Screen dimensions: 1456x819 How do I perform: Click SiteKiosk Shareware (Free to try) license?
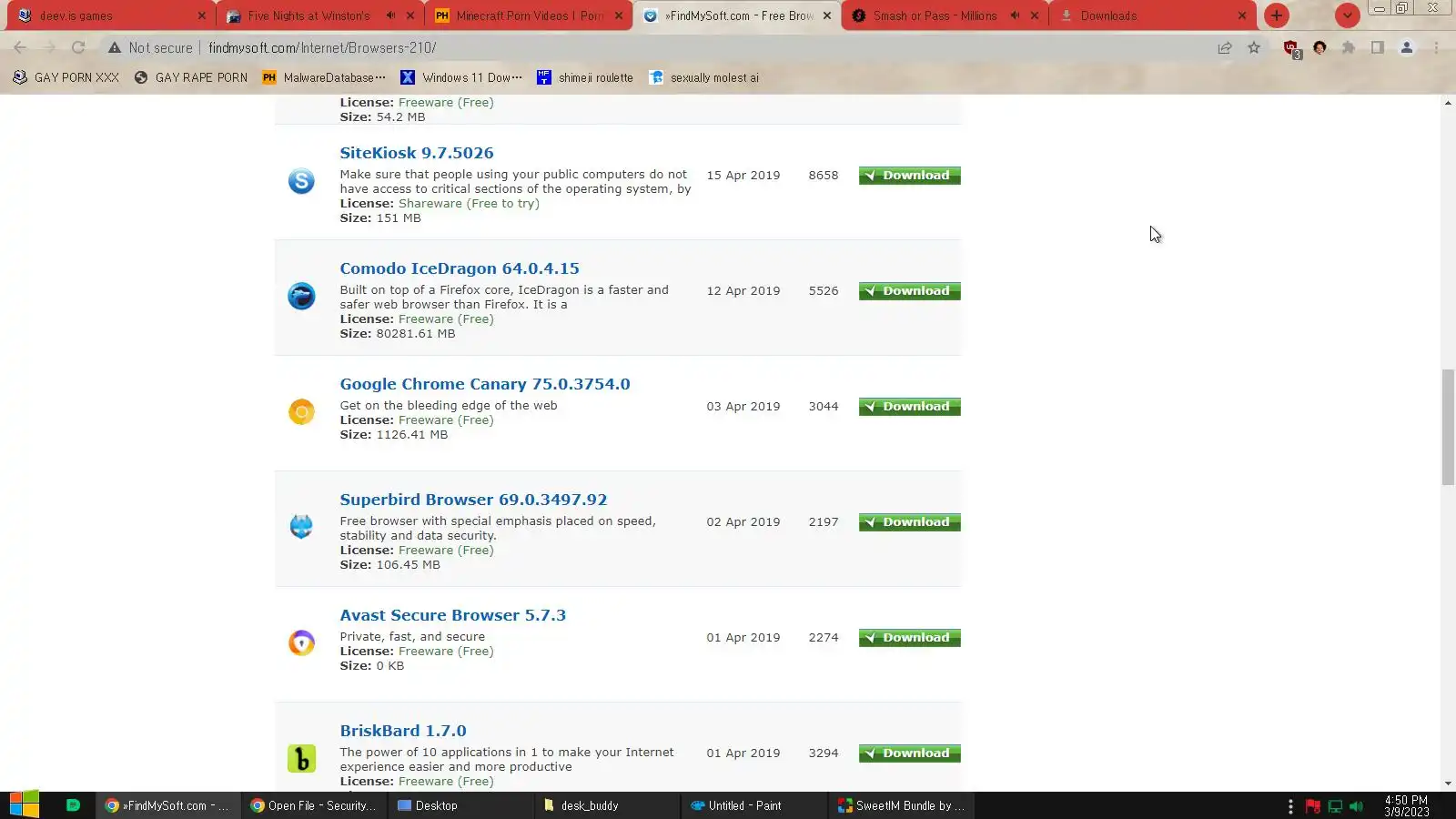(469, 204)
